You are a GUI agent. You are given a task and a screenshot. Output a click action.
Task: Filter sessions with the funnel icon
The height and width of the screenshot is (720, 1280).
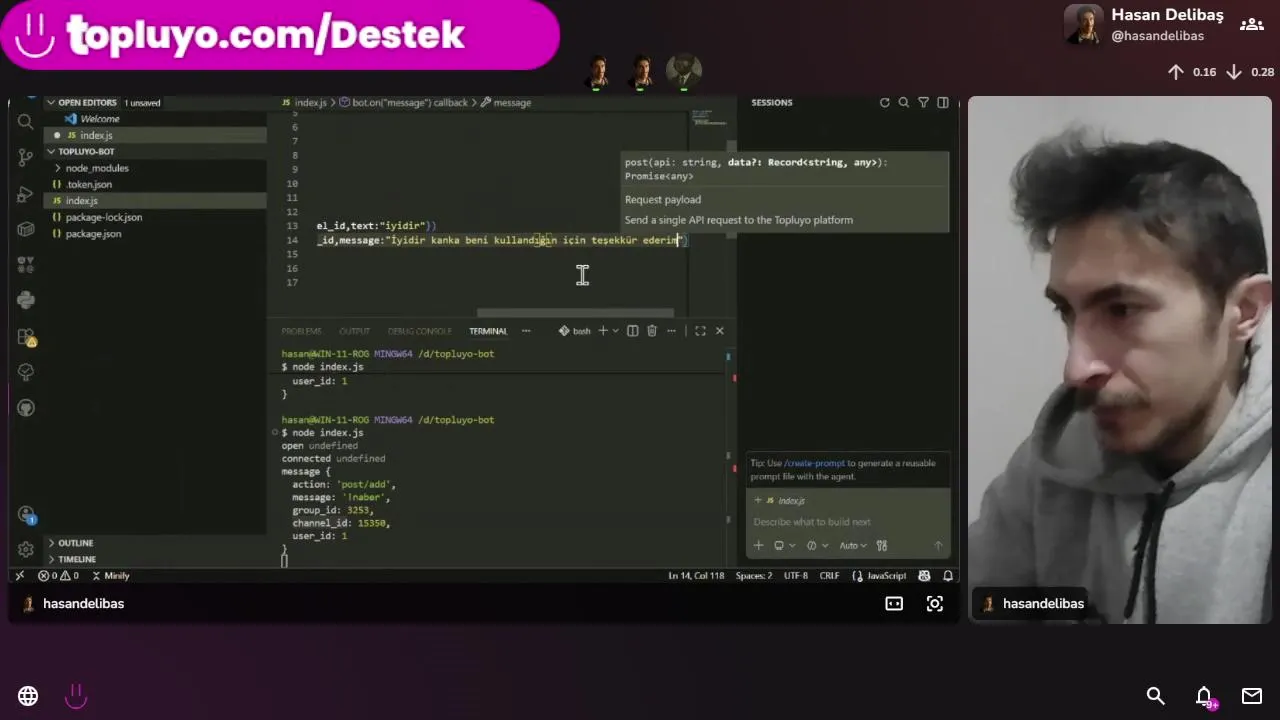click(x=923, y=102)
